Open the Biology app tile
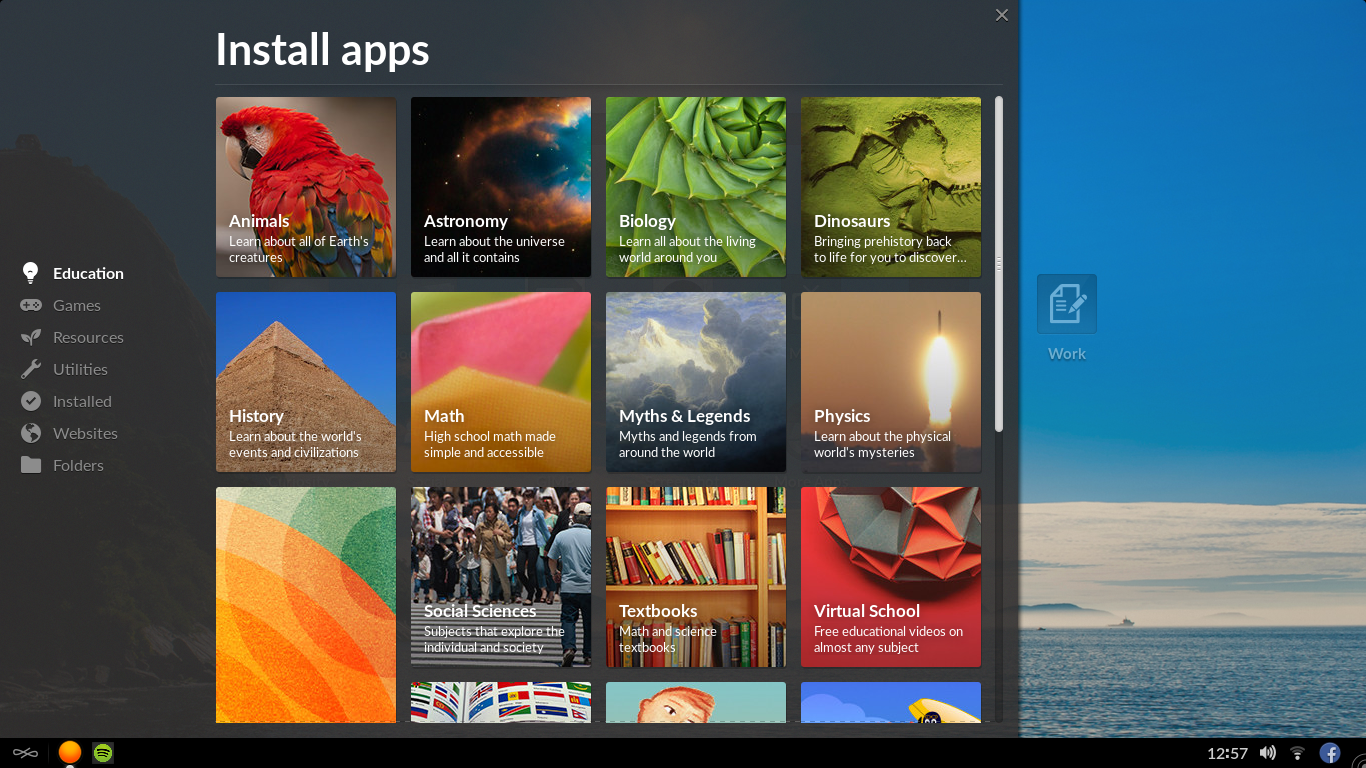1366x768 pixels. (696, 187)
